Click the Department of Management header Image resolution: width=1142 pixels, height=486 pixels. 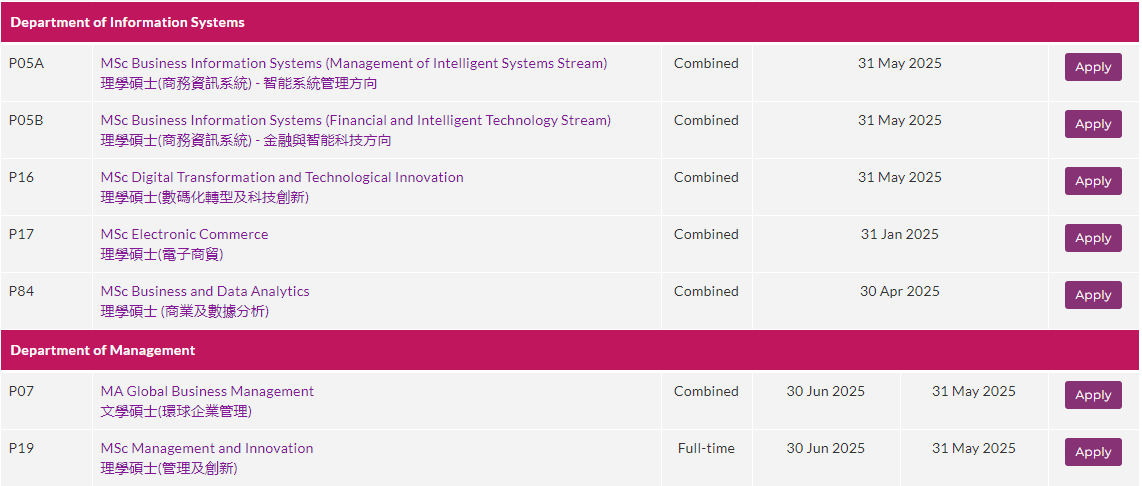[x=571, y=350]
